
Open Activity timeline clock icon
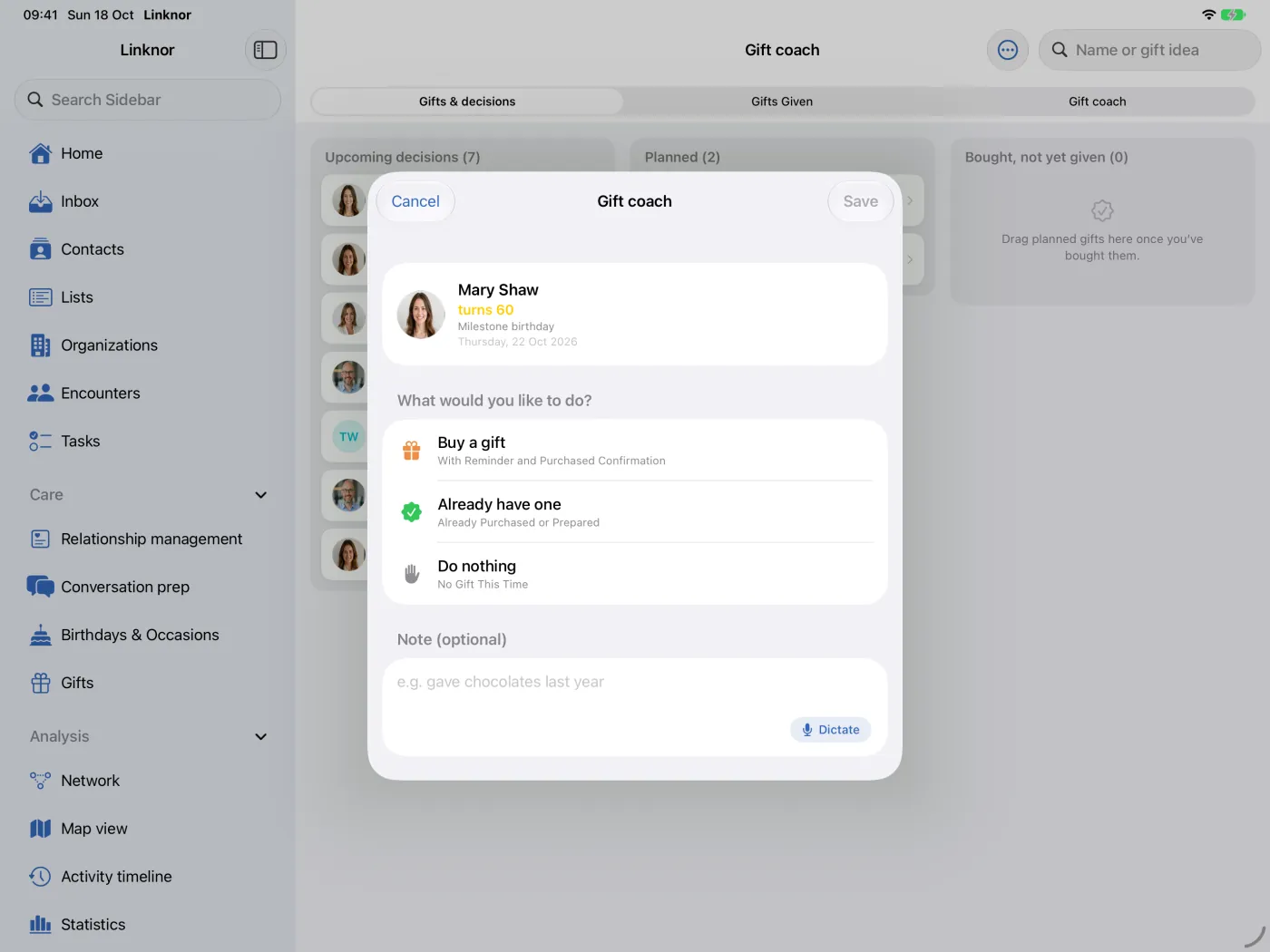pos(41,877)
